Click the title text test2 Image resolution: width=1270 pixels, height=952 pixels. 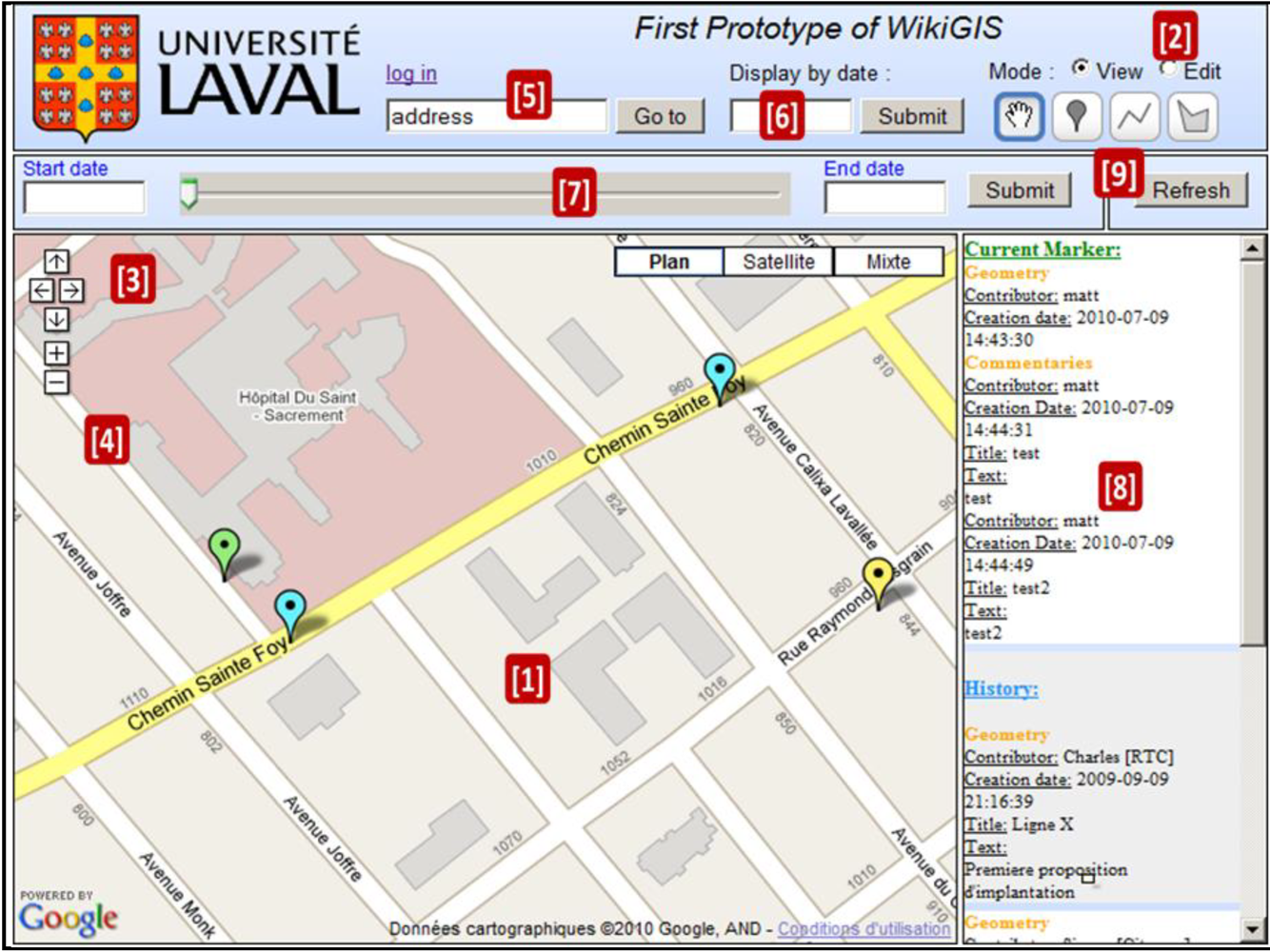pos(1031,588)
